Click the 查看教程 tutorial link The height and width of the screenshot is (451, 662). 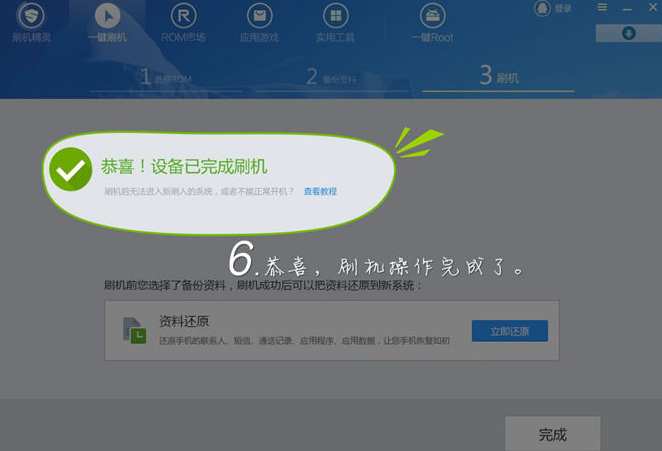[x=320, y=191]
